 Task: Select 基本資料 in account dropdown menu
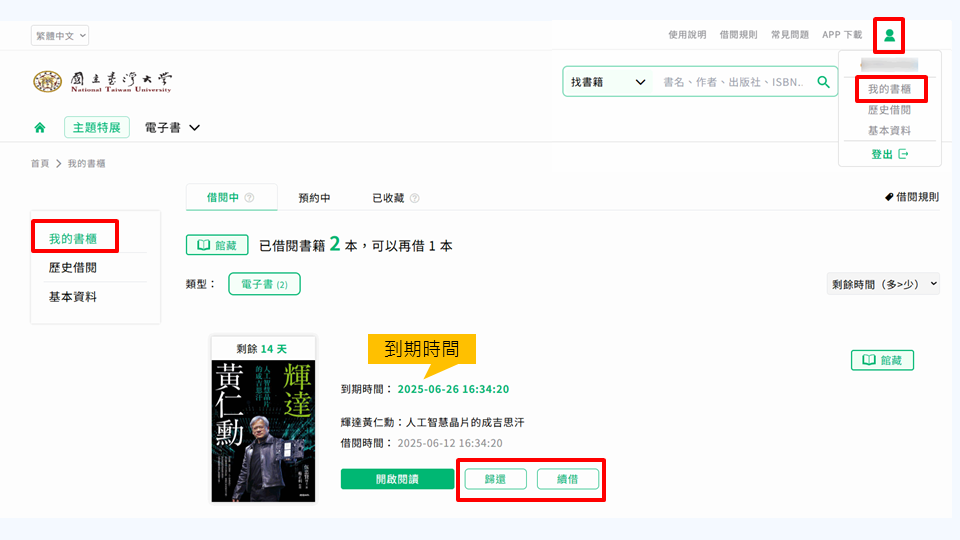point(890,130)
